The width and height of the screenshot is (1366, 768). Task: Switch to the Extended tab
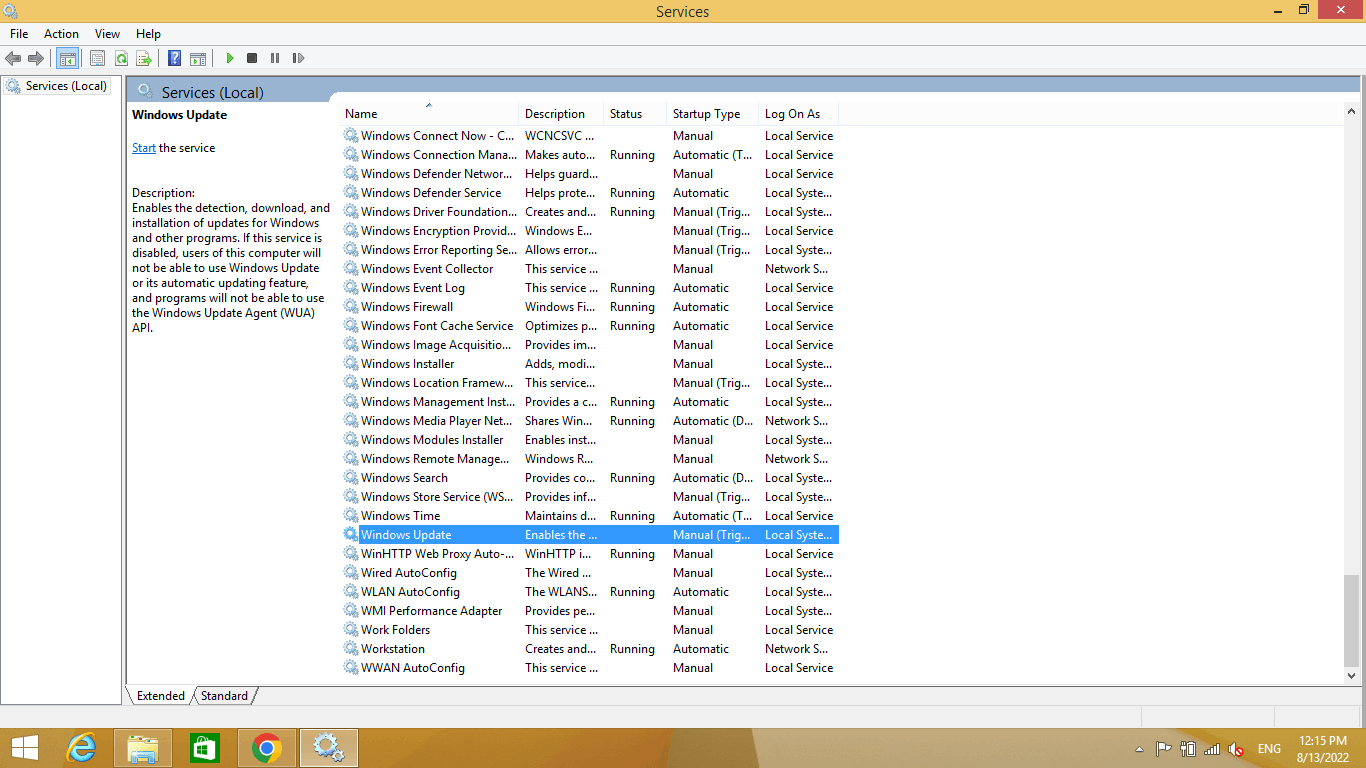point(161,696)
